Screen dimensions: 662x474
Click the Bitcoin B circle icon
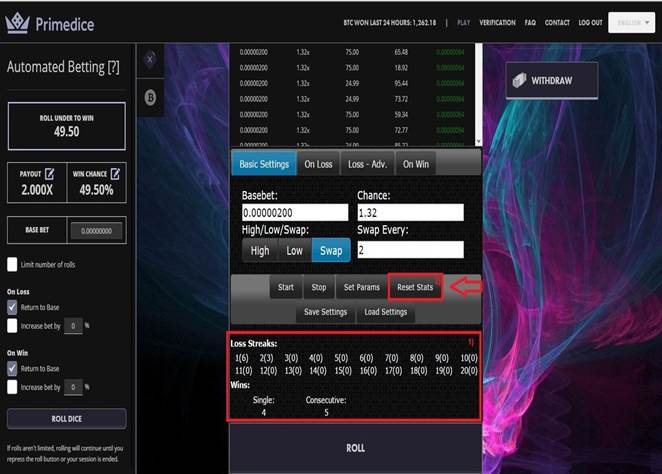point(150,97)
